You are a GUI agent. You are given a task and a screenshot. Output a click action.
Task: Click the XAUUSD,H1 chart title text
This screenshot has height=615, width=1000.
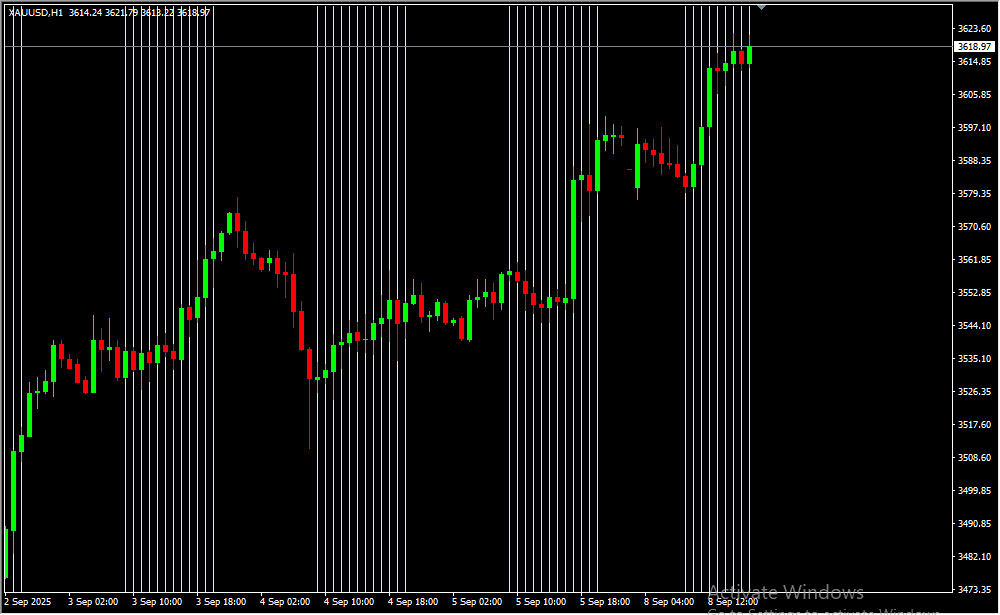pyautogui.click(x=37, y=12)
